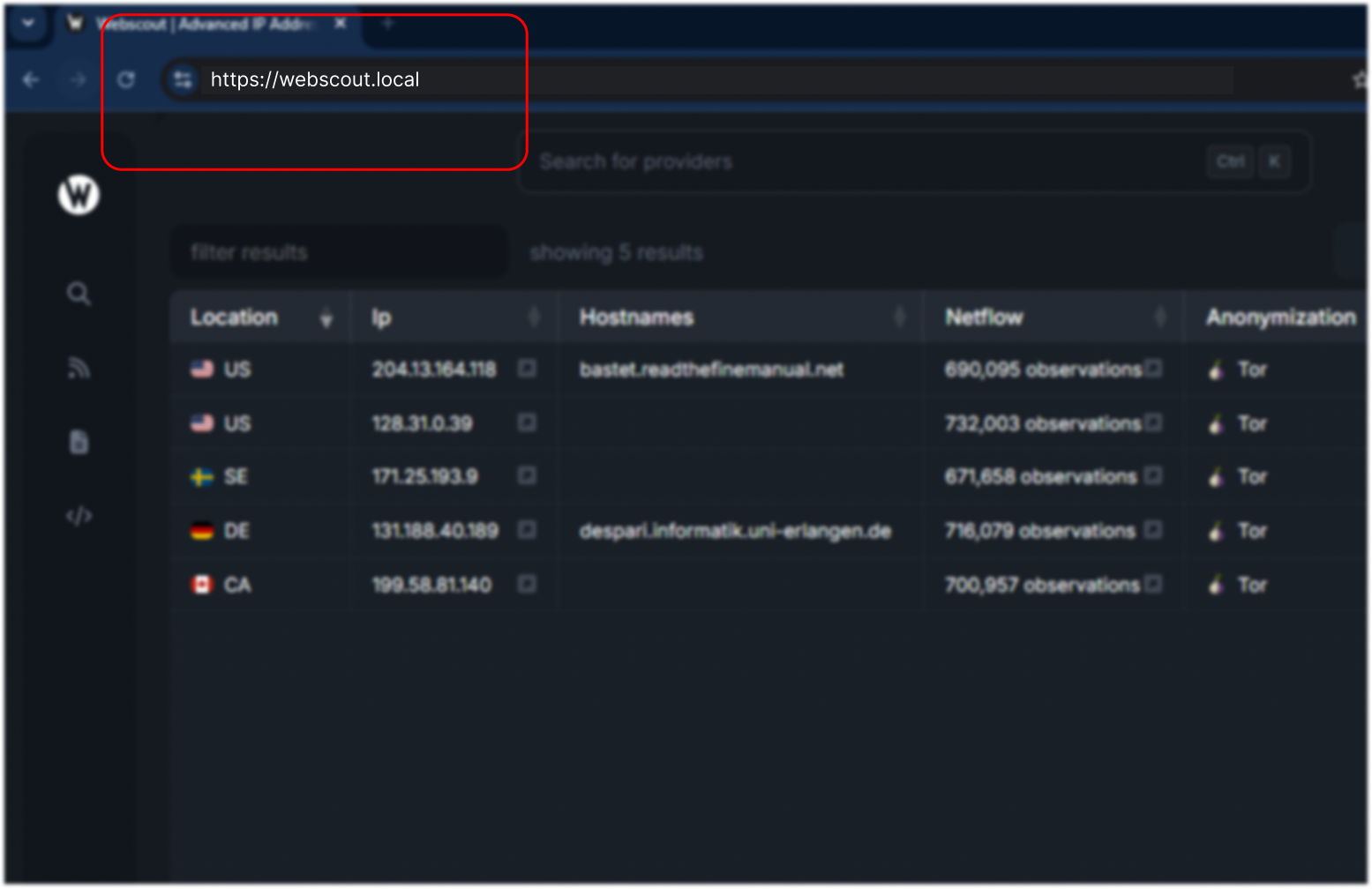
Task: Open the code API icon in sidebar
Action: (79, 516)
